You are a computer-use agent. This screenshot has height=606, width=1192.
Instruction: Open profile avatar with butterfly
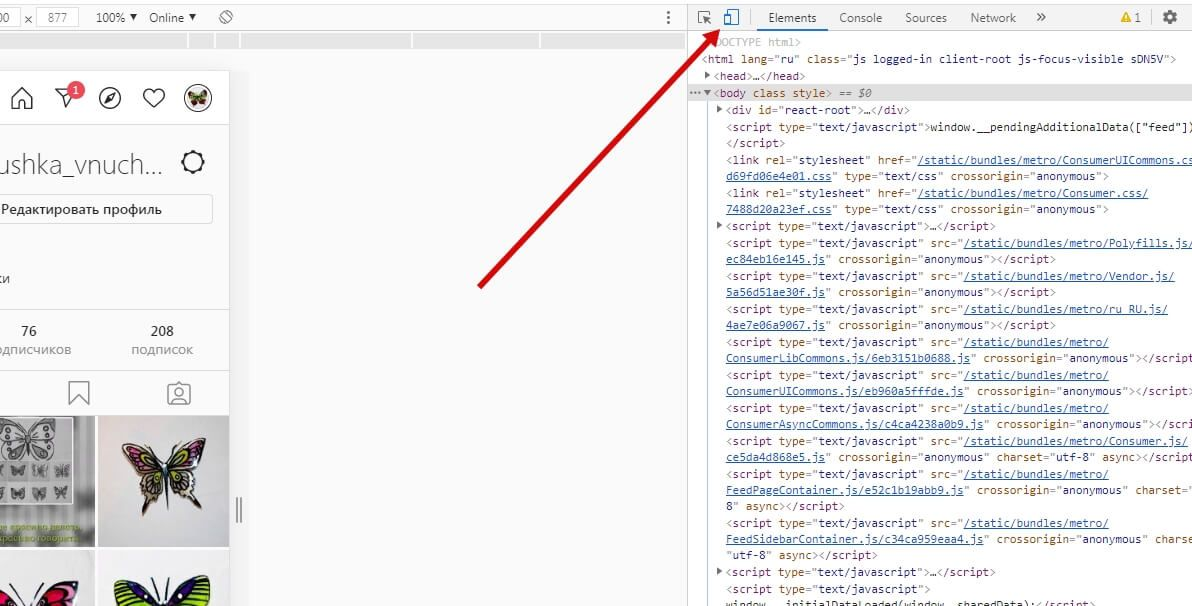point(198,98)
